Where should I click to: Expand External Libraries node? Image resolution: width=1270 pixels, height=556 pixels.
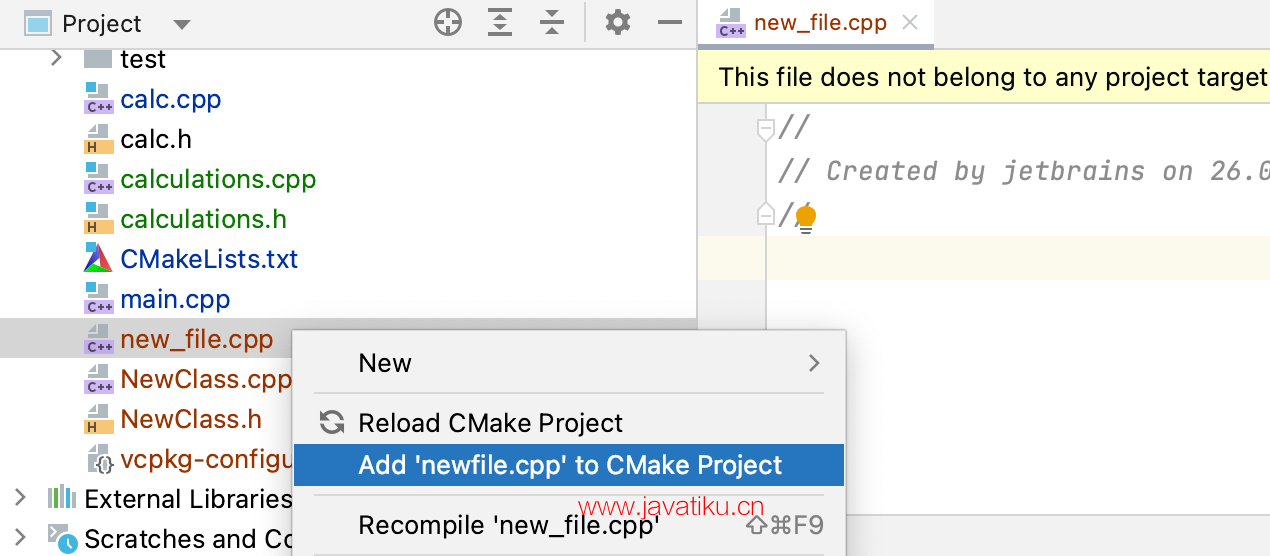click(x=20, y=498)
